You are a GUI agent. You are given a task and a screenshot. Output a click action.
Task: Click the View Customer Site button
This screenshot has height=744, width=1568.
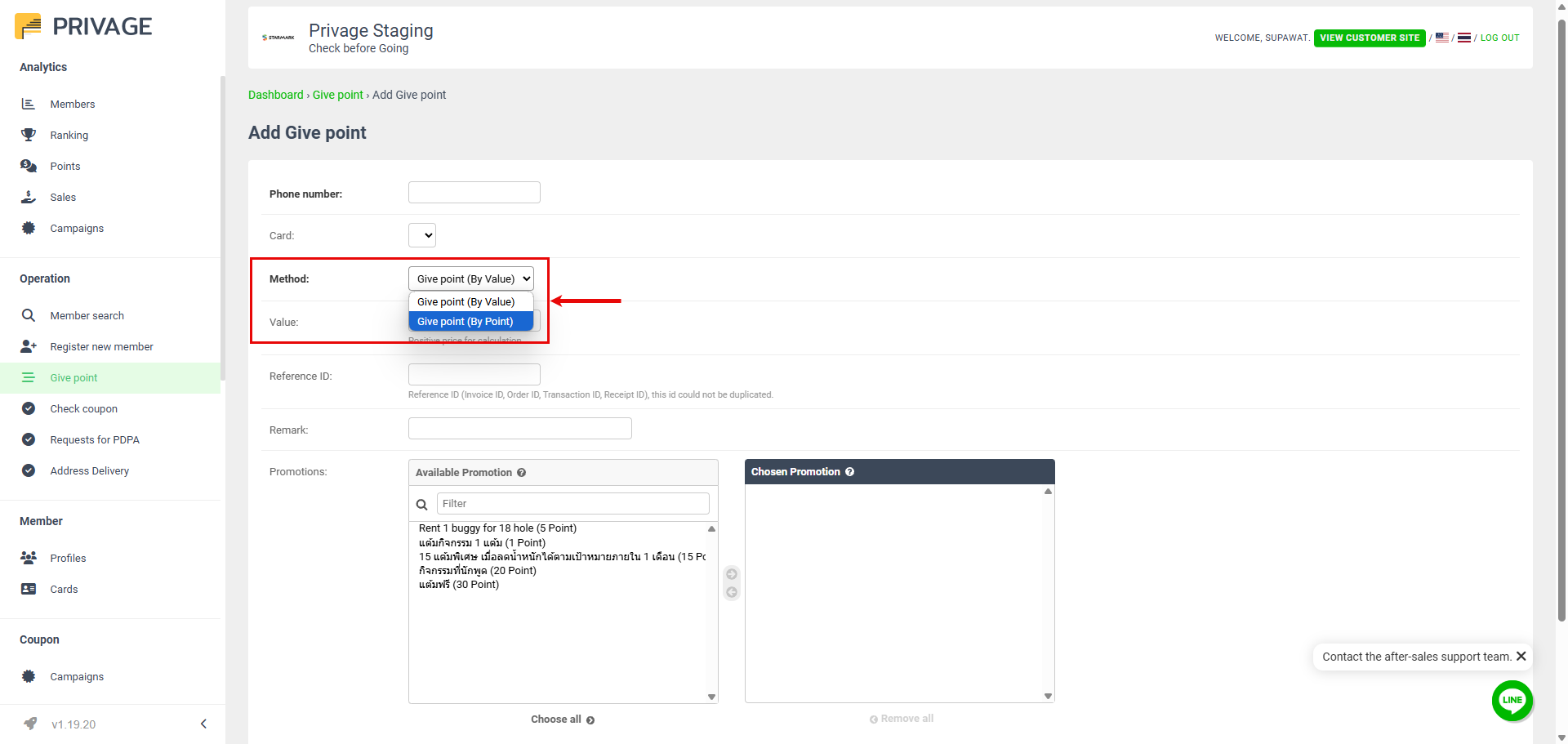1369,38
